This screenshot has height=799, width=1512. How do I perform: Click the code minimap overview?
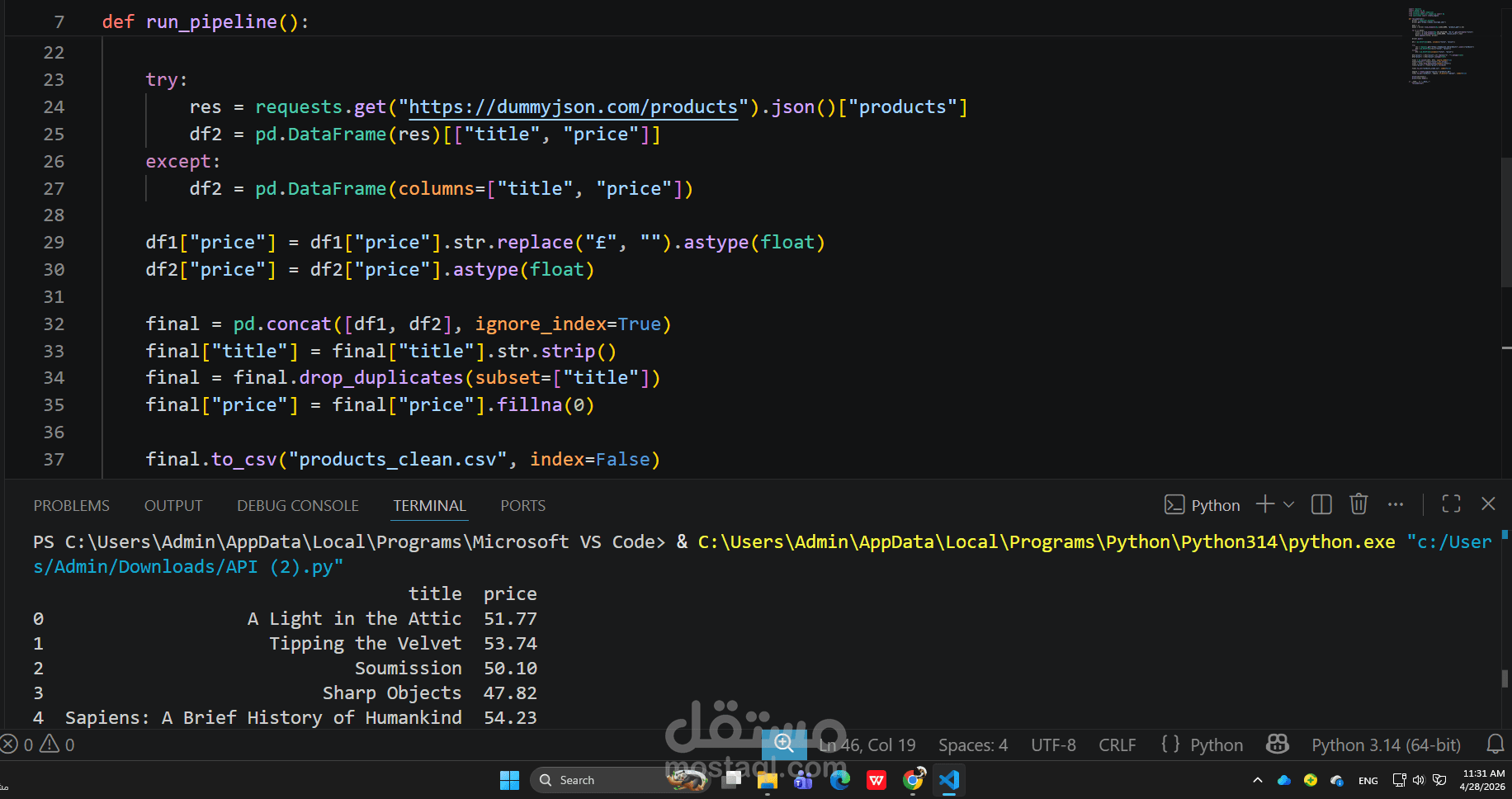(x=1442, y=46)
